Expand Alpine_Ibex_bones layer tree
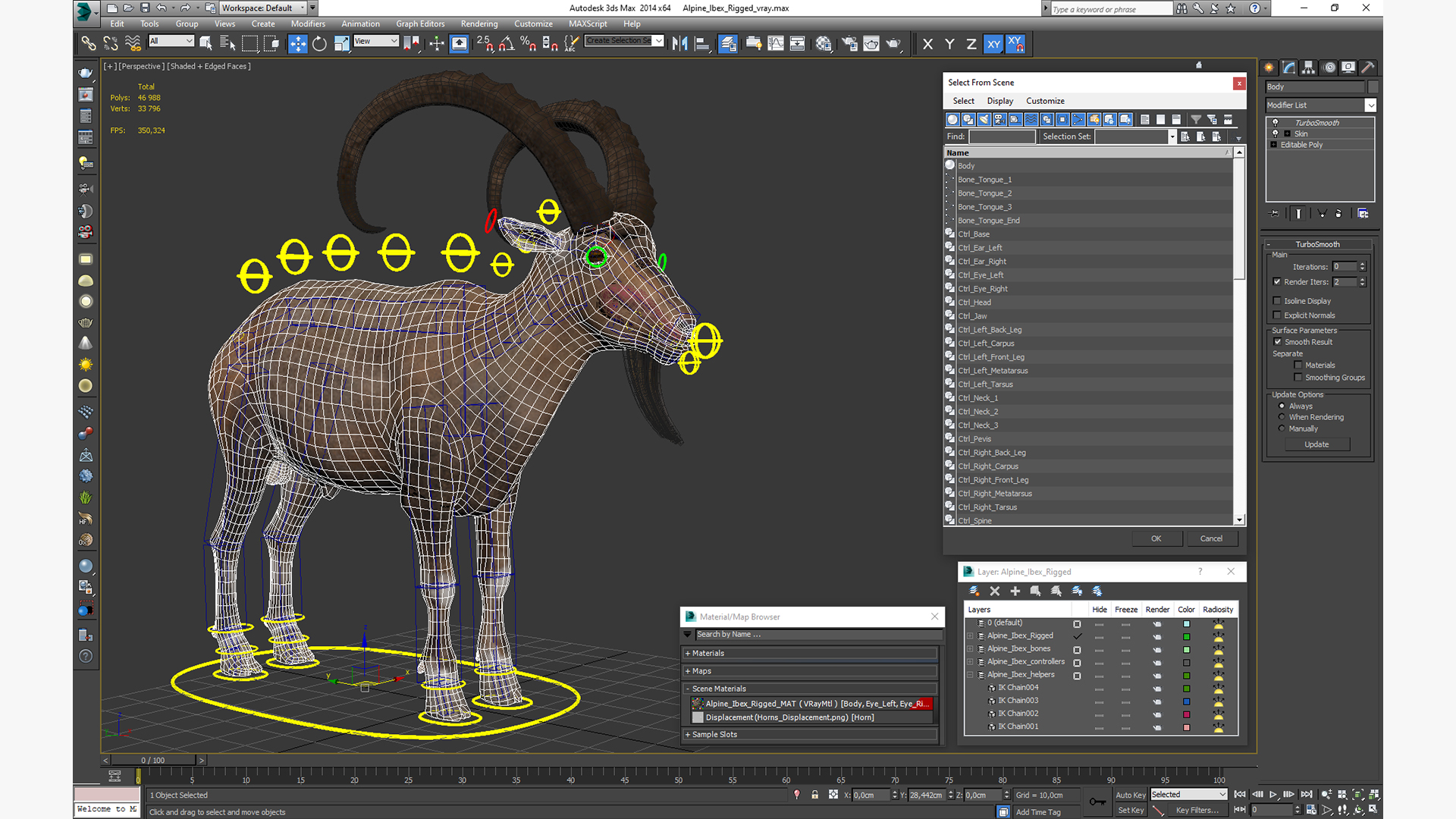The height and width of the screenshot is (819, 1456). click(x=970, y=649)
